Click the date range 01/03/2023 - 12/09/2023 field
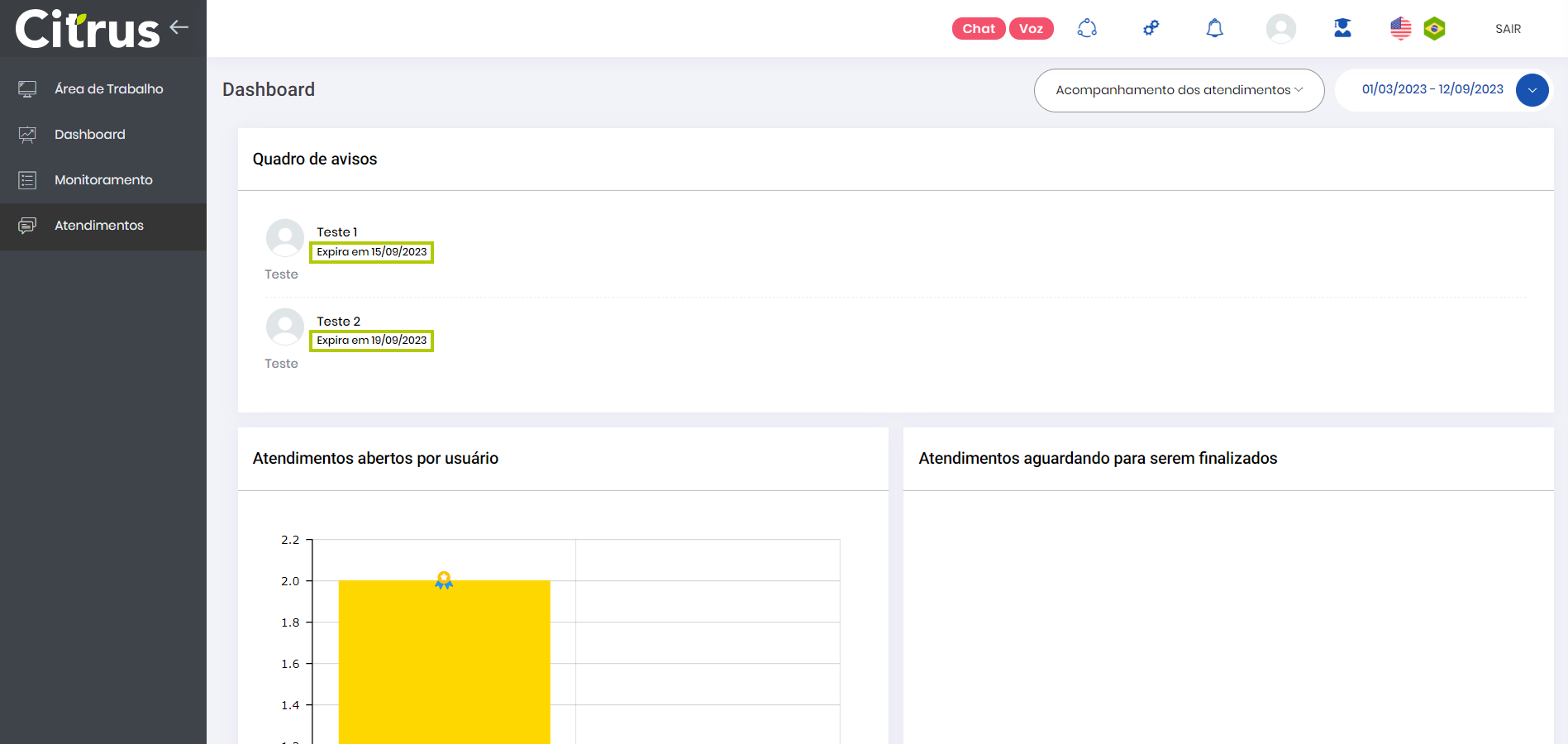This screenshot has height=744, width=1568. pyautogui.click(x=1432, y=89)
